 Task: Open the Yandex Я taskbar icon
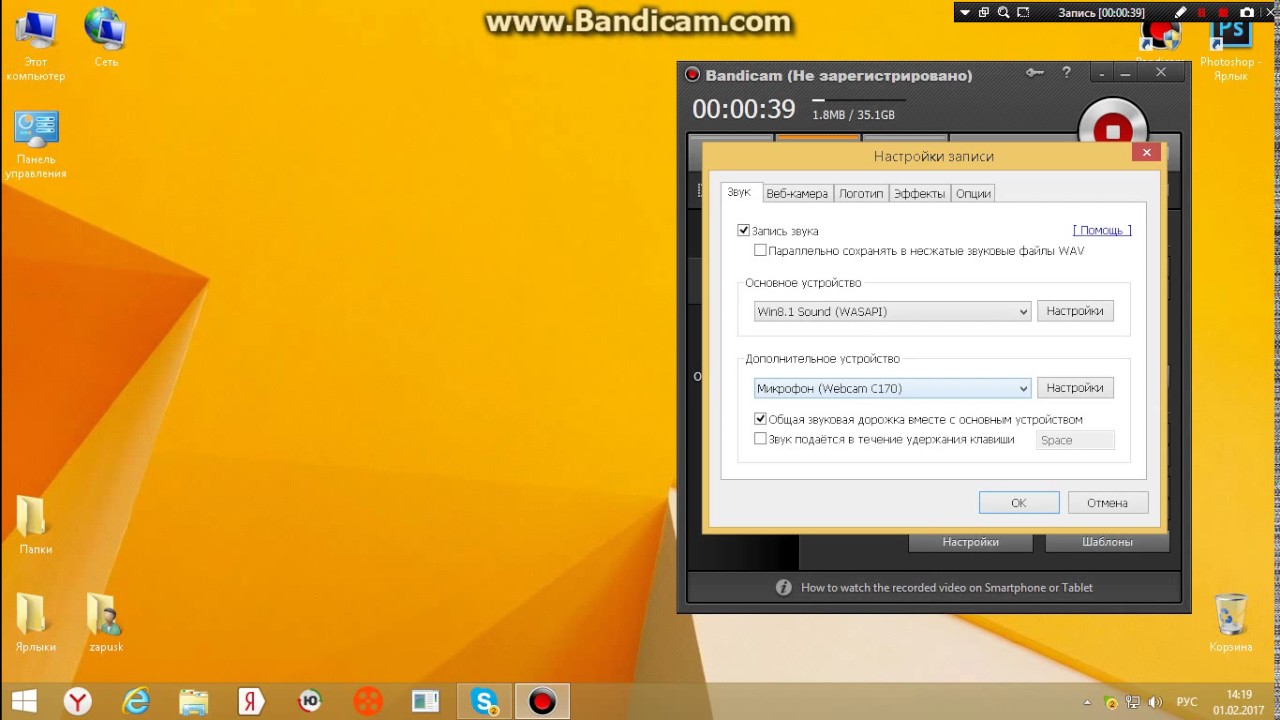click(251, 701)
